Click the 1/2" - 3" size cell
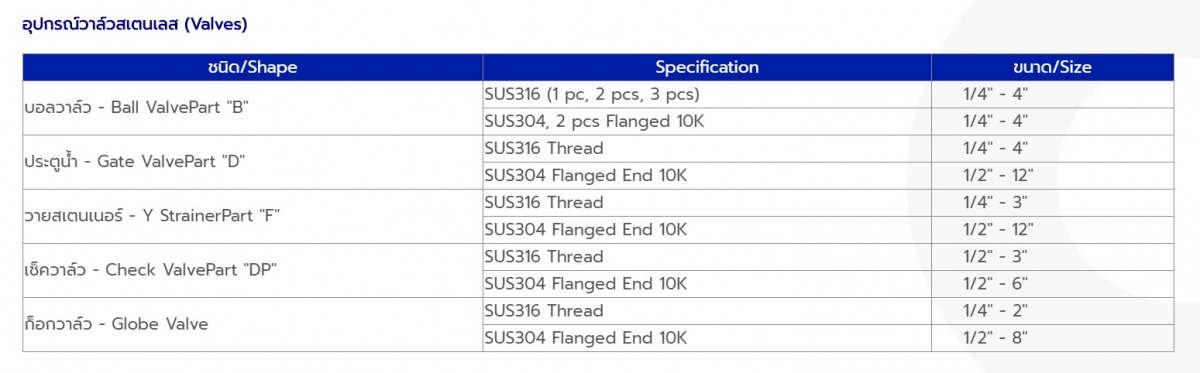Screen dimensions: 1200x373 coord(1052,257)
